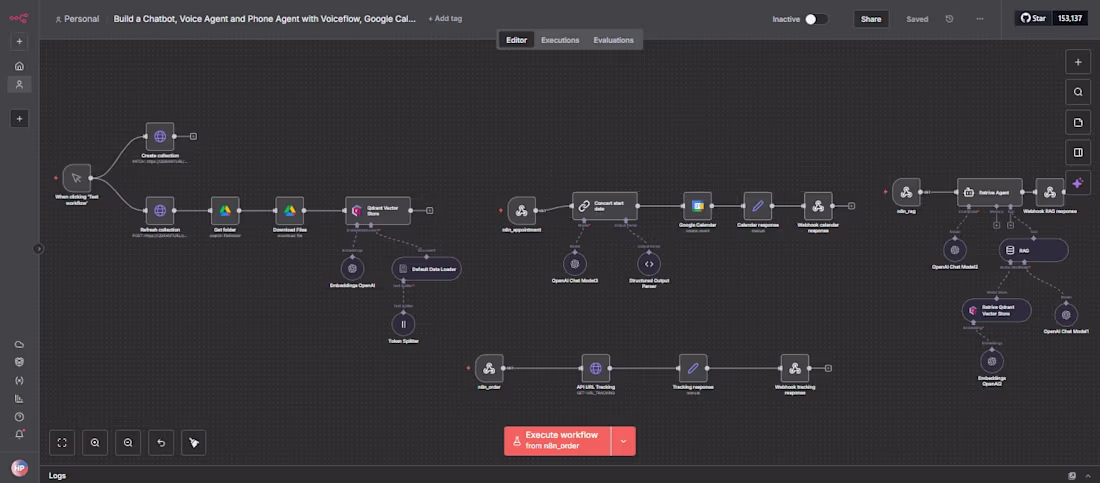Screen dimensions: 1100x483
Task: Select the Create collection HTTP node
Action: click(160, 136)
